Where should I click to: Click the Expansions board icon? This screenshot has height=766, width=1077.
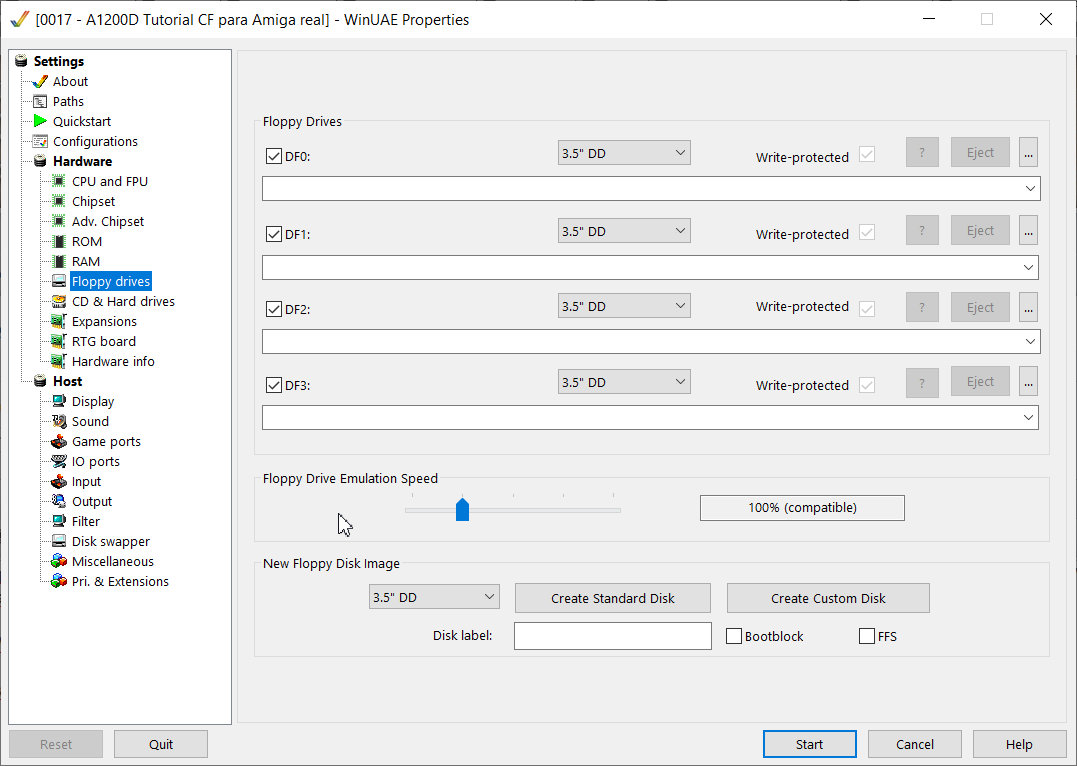click(59, 322)
